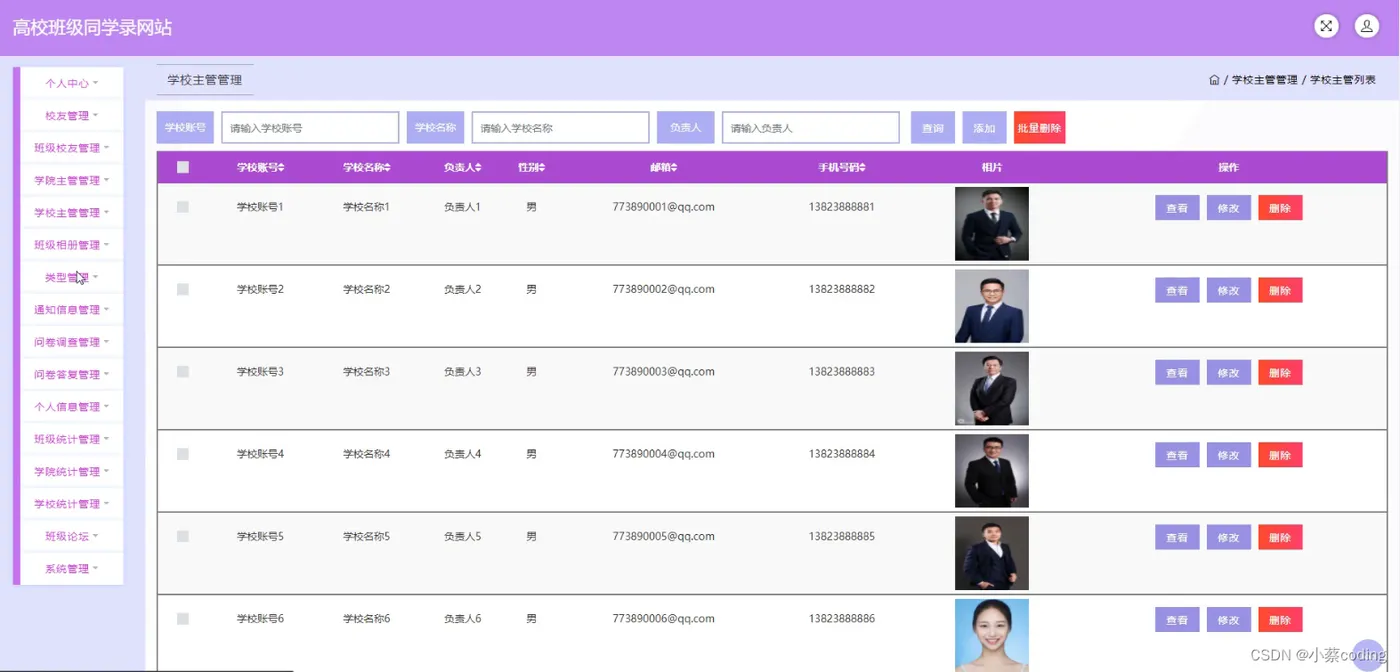Viewport: 1400px width, 672px height.
Task: Sort the 邮箱 column using its arrows
Action: tap(674, 167)
